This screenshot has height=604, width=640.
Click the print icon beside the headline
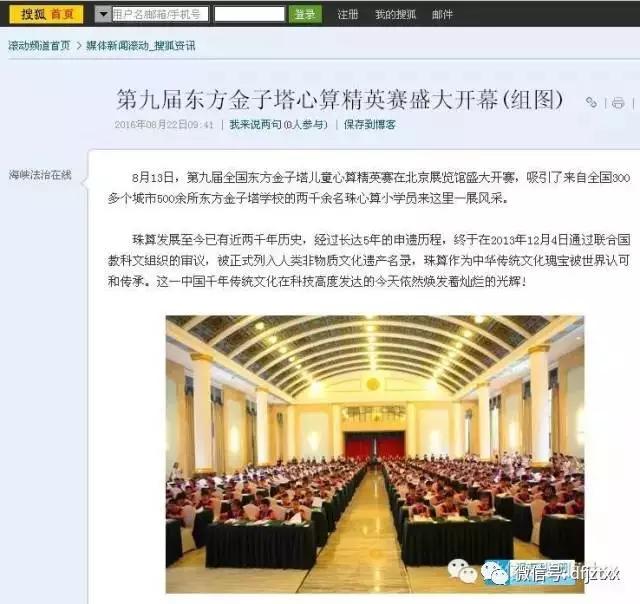pos(618,102)
